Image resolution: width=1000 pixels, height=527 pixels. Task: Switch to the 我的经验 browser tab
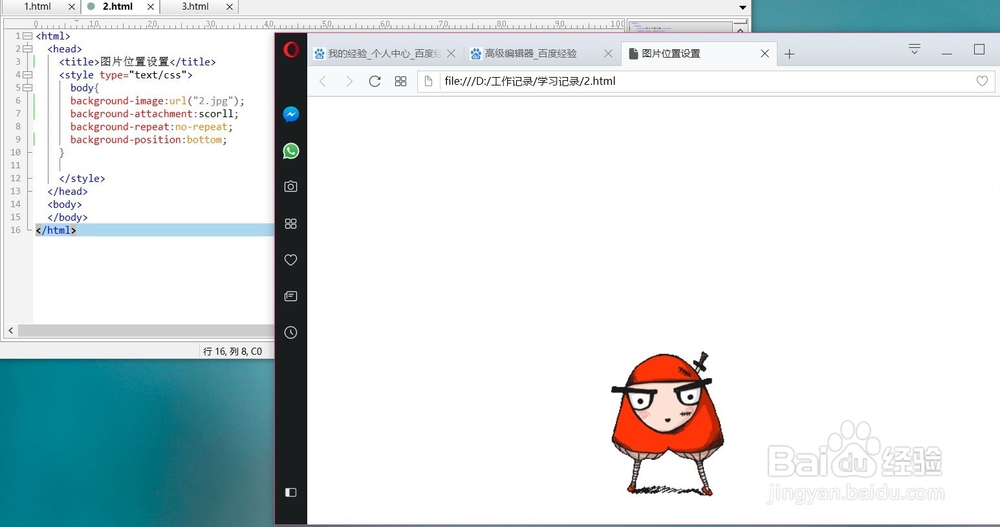[x=385, y=54]
